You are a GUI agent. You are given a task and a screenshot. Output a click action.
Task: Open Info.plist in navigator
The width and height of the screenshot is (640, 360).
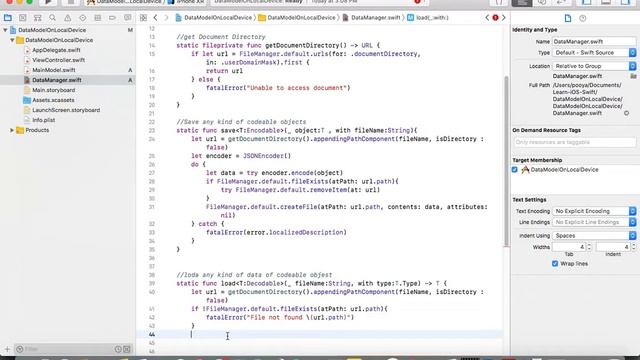pyautogui.click(x=44, y=120)
